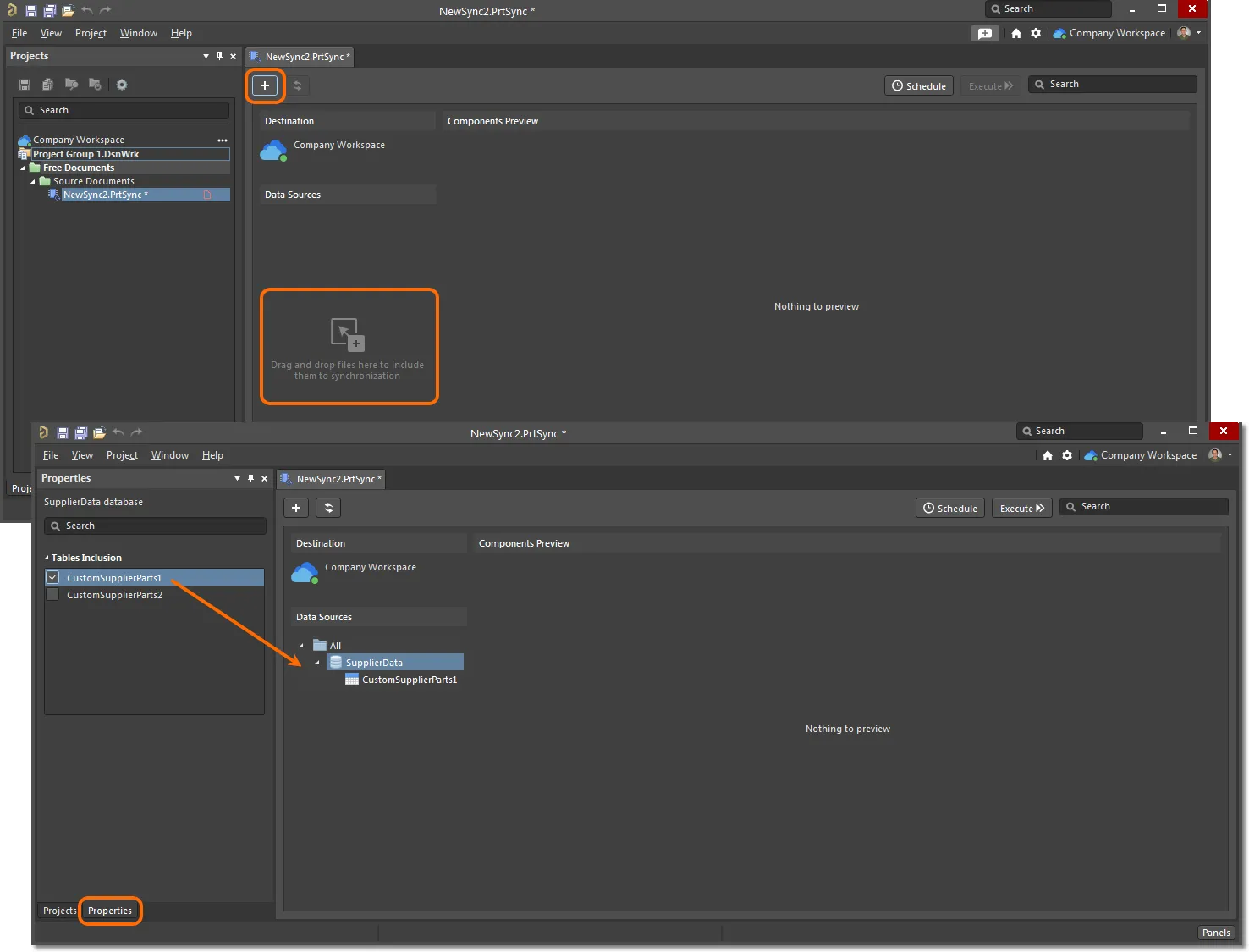Click the notification speech-bubble icon in the back window
Viewport: 1249px width, 952px height.
[985, 33]
